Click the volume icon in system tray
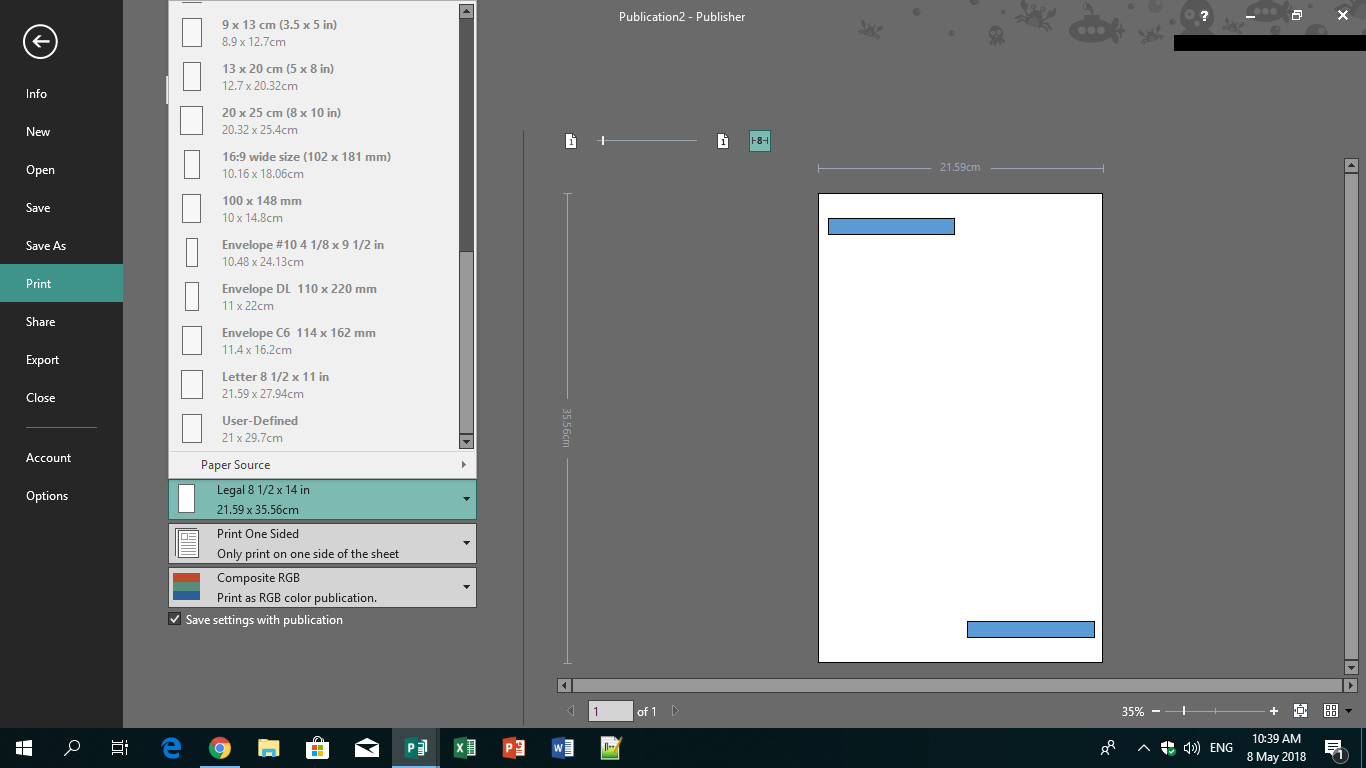This screenshot has height=768, width=1366. (1191, 748)
